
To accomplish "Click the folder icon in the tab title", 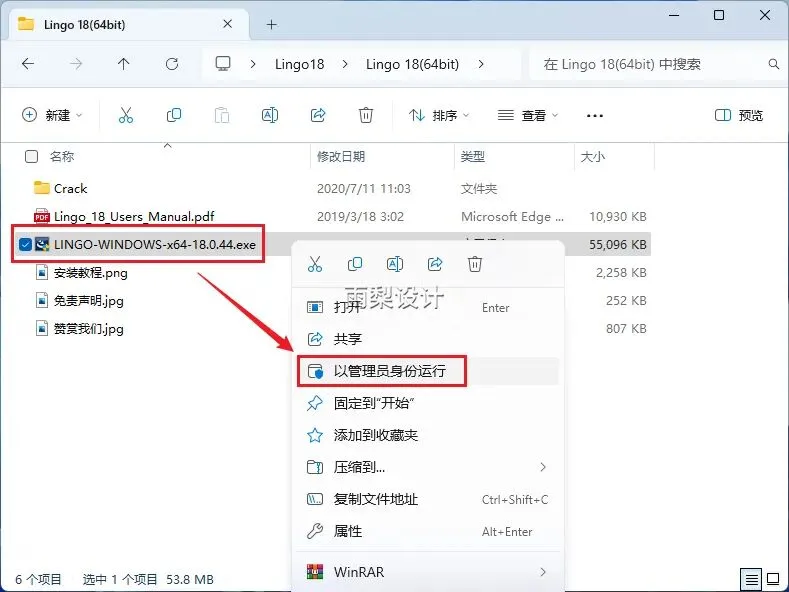I will (x=26, y=24).
